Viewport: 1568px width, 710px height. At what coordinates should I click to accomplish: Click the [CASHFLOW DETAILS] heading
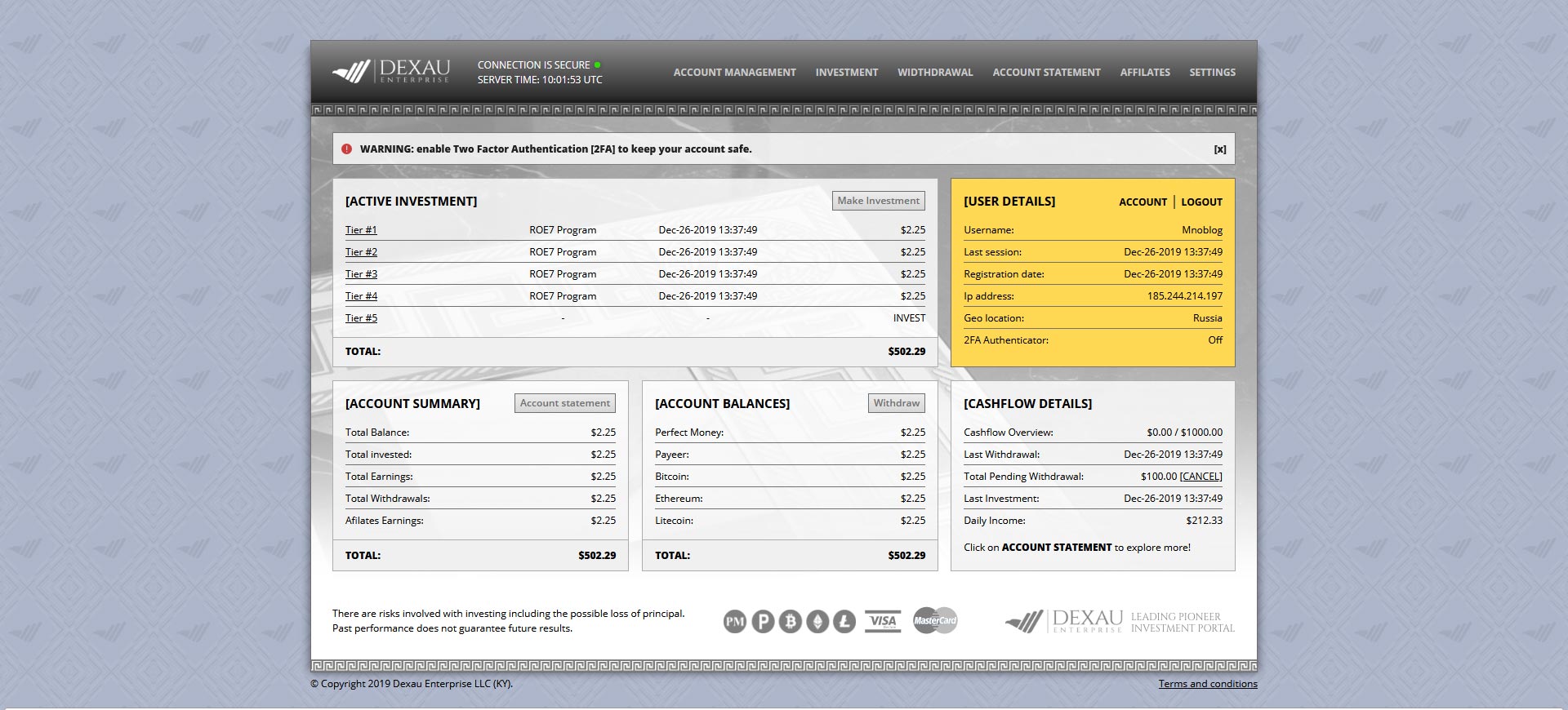coord(1027,404)
